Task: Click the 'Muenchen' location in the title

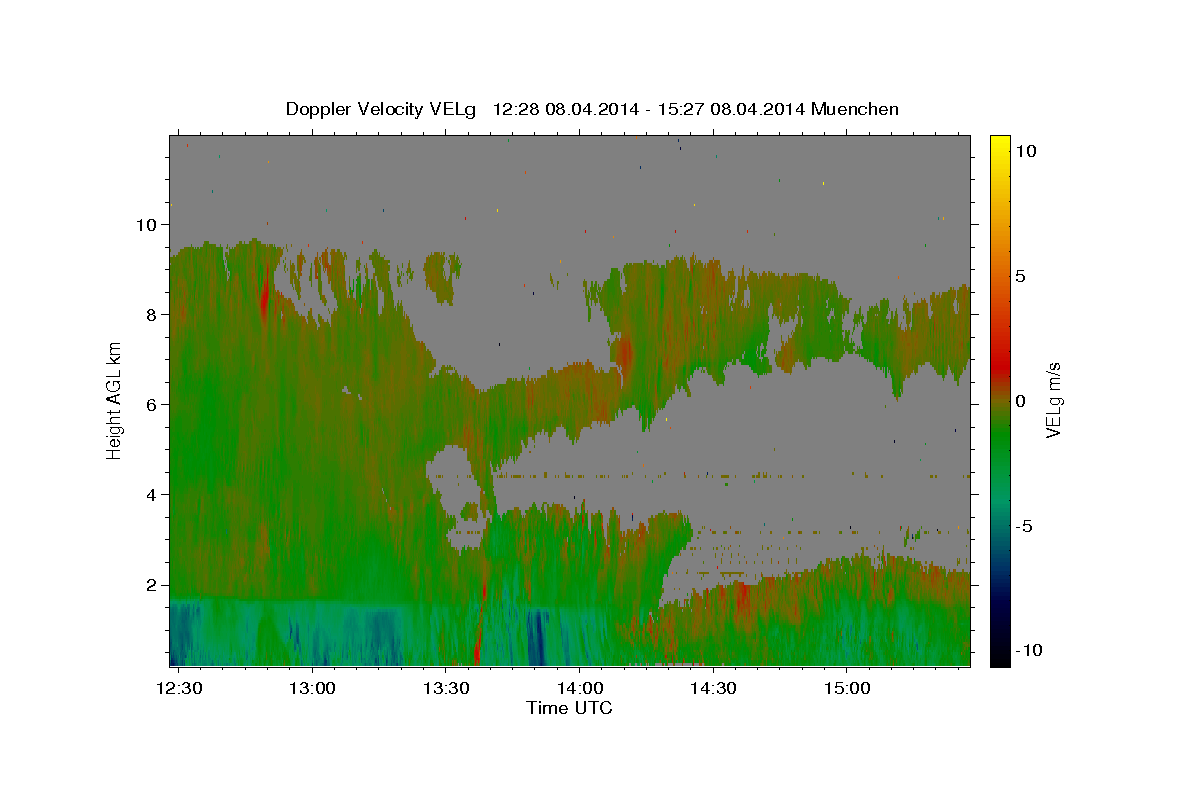Action: [x=855, y=109]
